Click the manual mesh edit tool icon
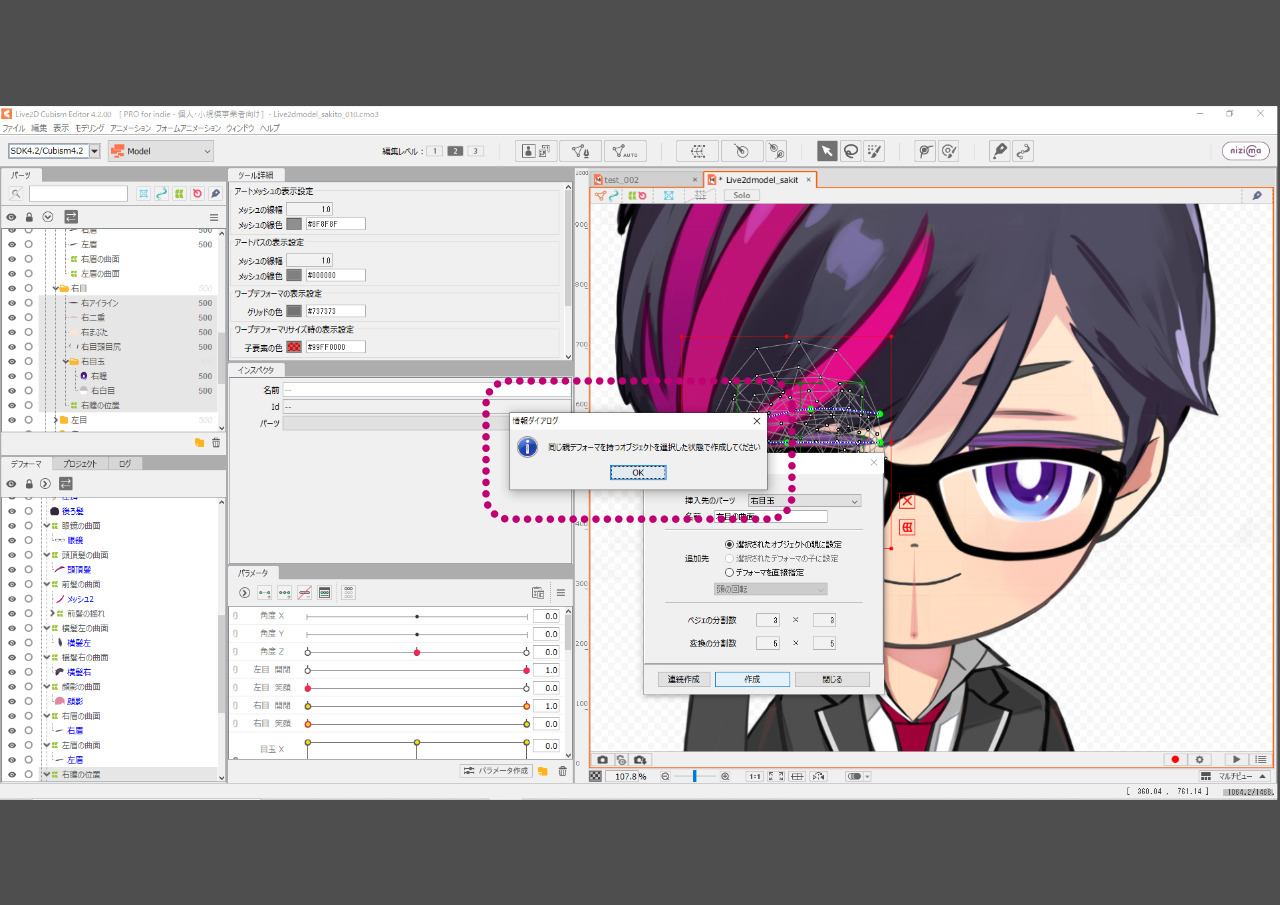Viewport: 1280px width, 905px height. click(580, 151)
